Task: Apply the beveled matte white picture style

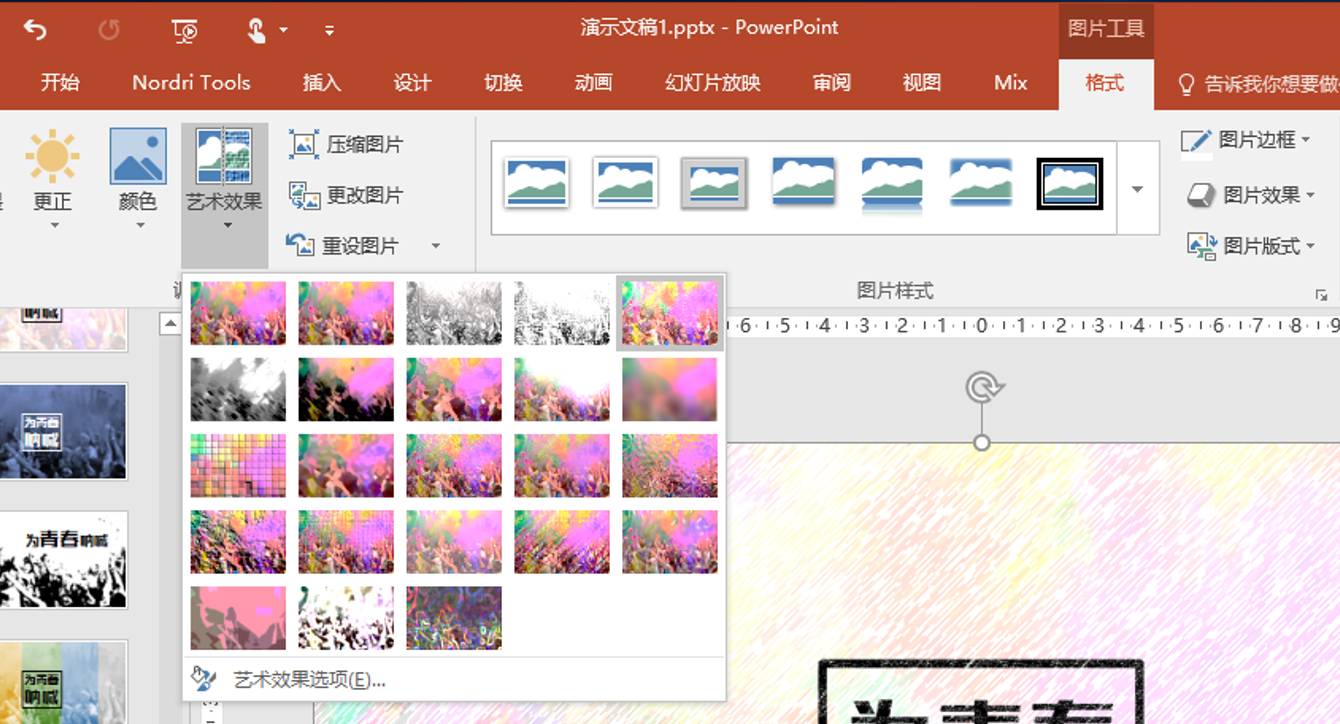Action: click(x=625, y=183)
